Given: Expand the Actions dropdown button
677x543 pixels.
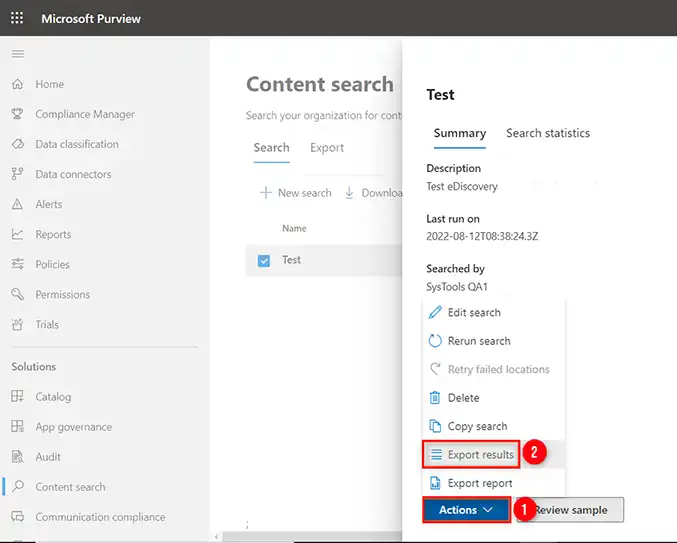Looking at the screenshot, I should click(x=467, y=510).
